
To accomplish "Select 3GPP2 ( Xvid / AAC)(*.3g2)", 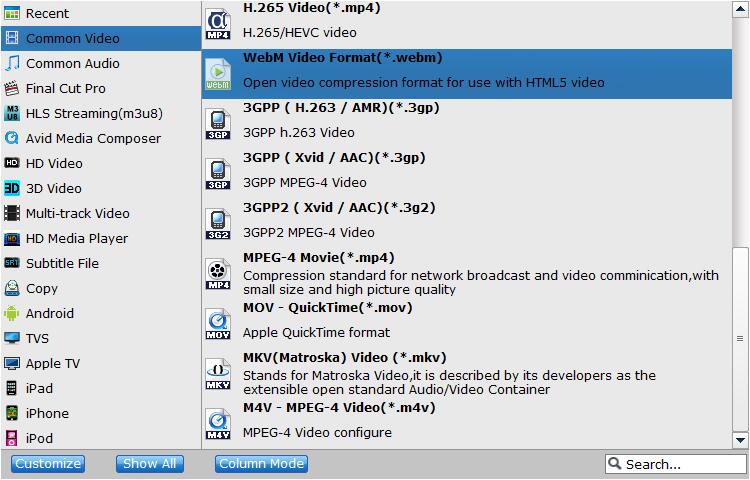I will (x=467, y=224).
